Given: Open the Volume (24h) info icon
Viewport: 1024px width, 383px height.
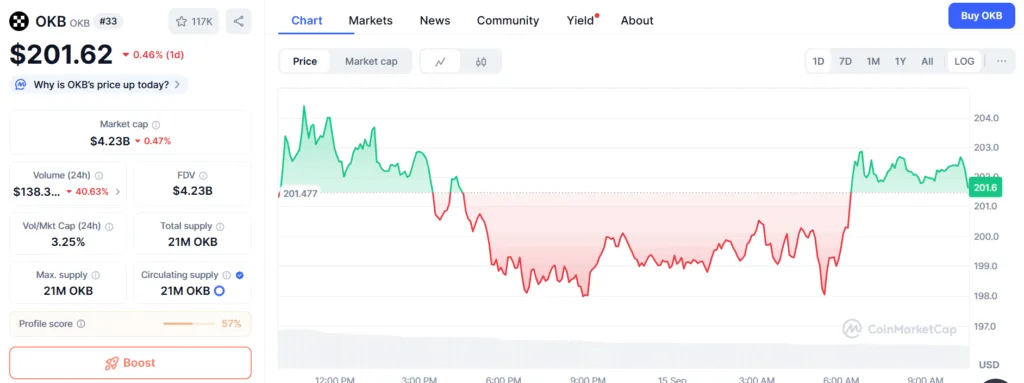Looking at the screenshot, I should point(99,176).
